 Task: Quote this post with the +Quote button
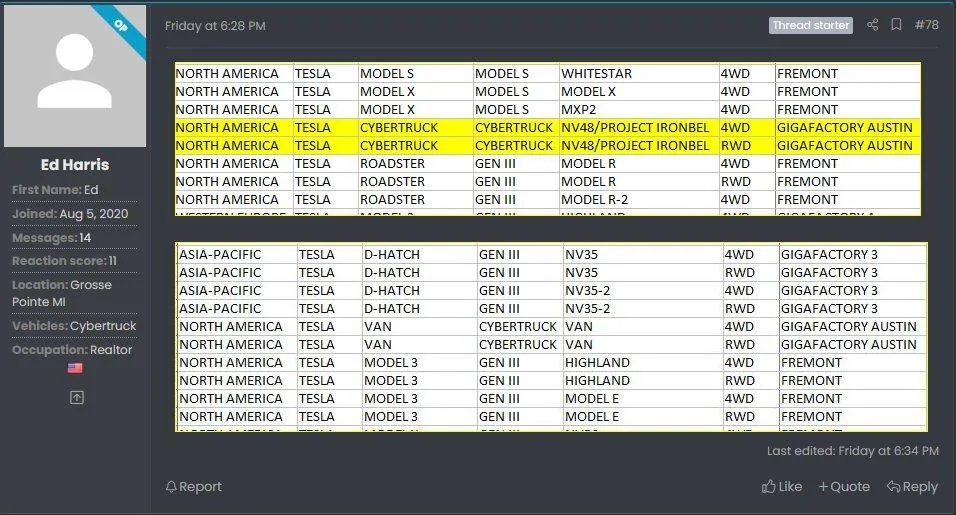click(843, 487)
